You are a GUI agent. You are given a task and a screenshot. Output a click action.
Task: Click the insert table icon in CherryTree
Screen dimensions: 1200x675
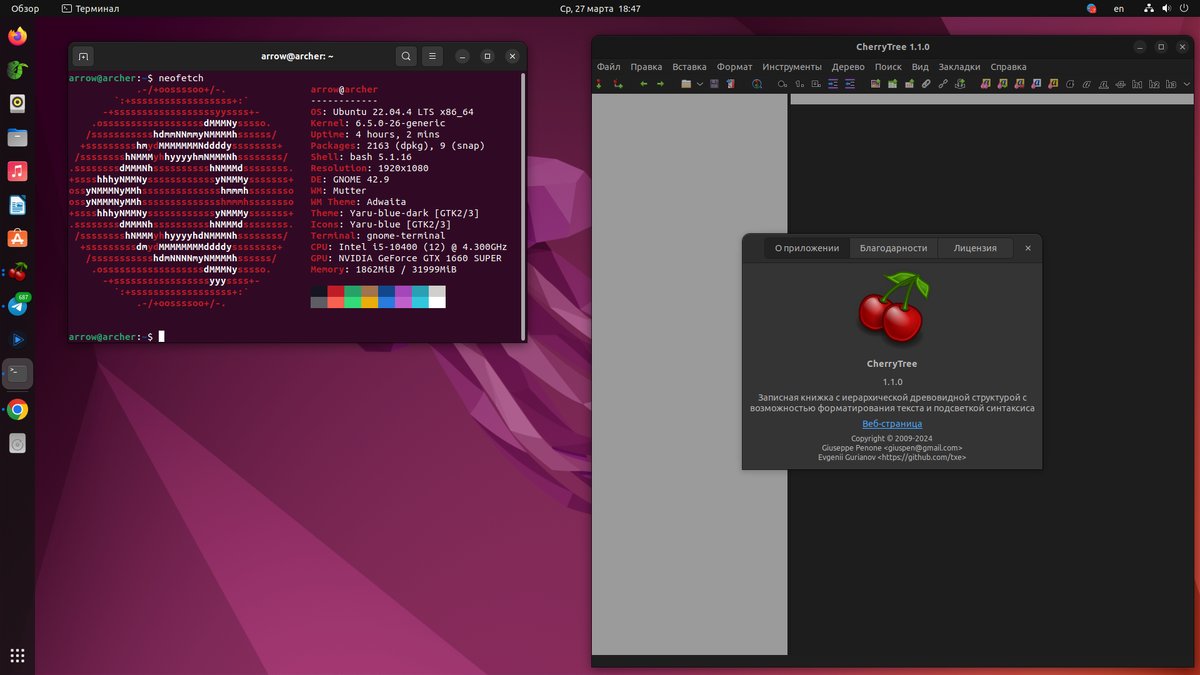[x=892, y=84]
